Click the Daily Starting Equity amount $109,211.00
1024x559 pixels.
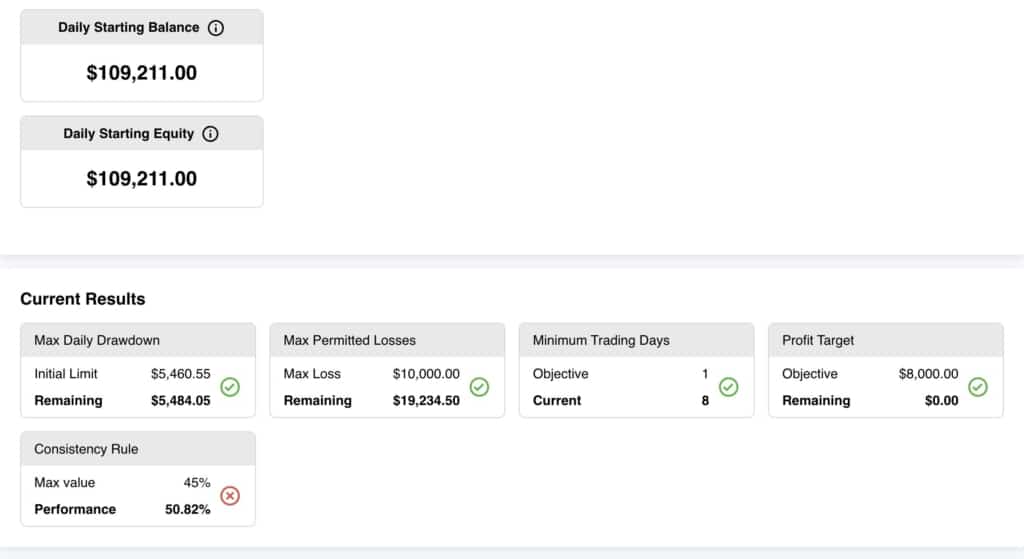142,179
